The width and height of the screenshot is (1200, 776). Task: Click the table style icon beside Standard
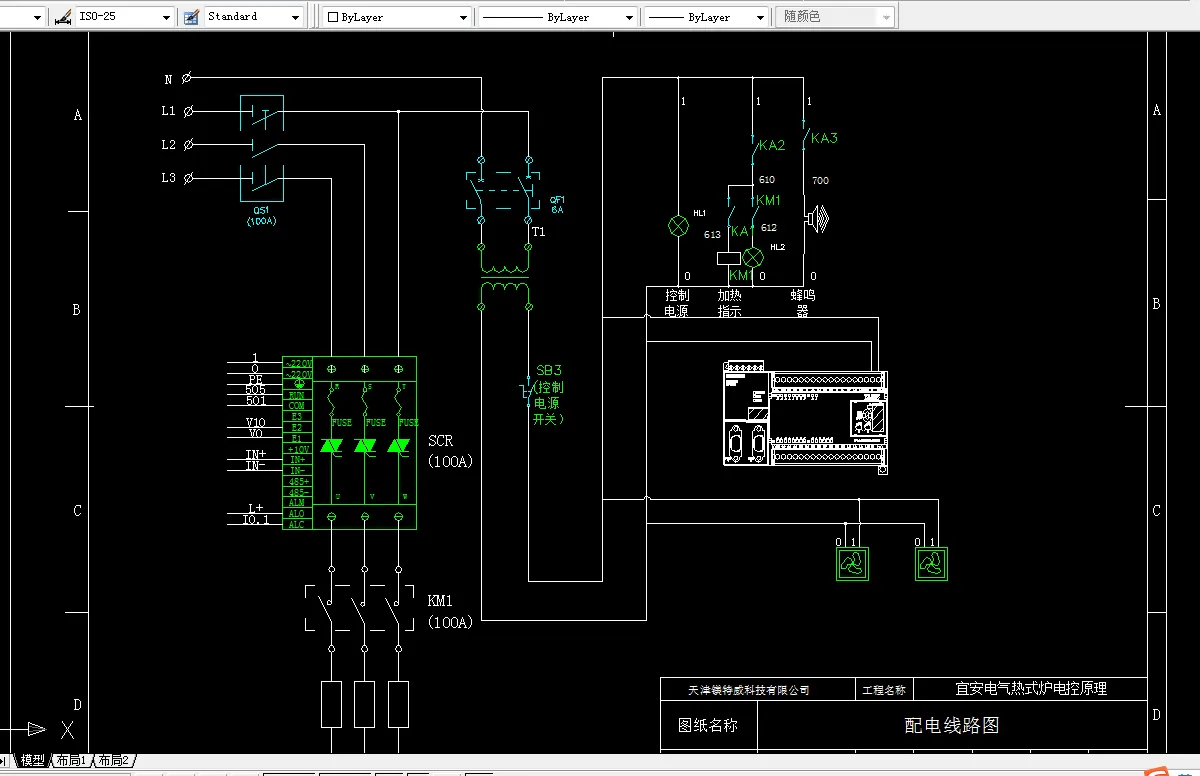[191, 17]
